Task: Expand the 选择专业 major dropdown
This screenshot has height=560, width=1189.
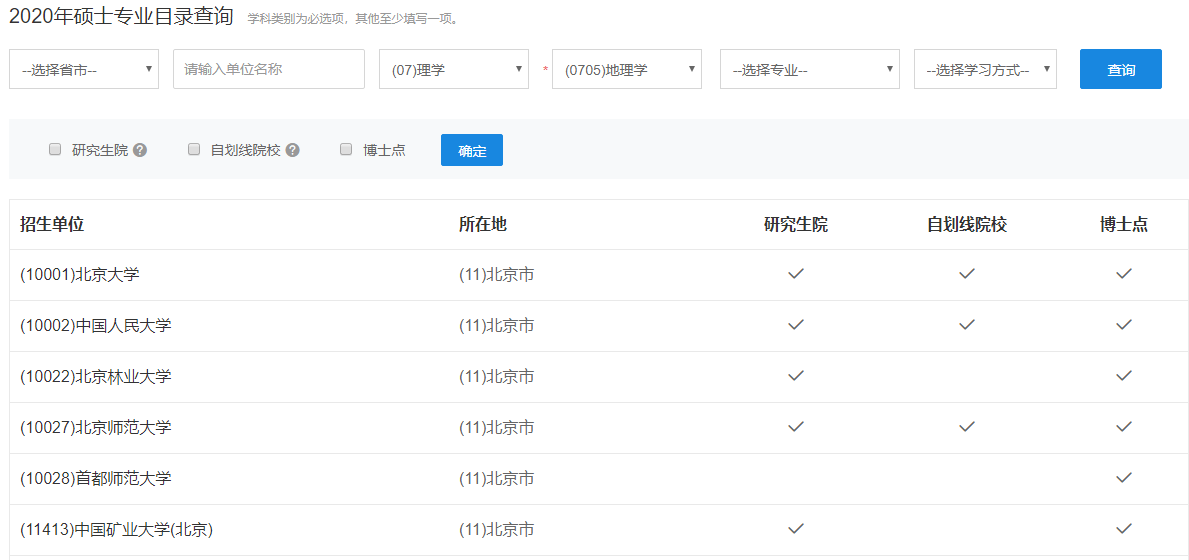Action: coord(809,69)
